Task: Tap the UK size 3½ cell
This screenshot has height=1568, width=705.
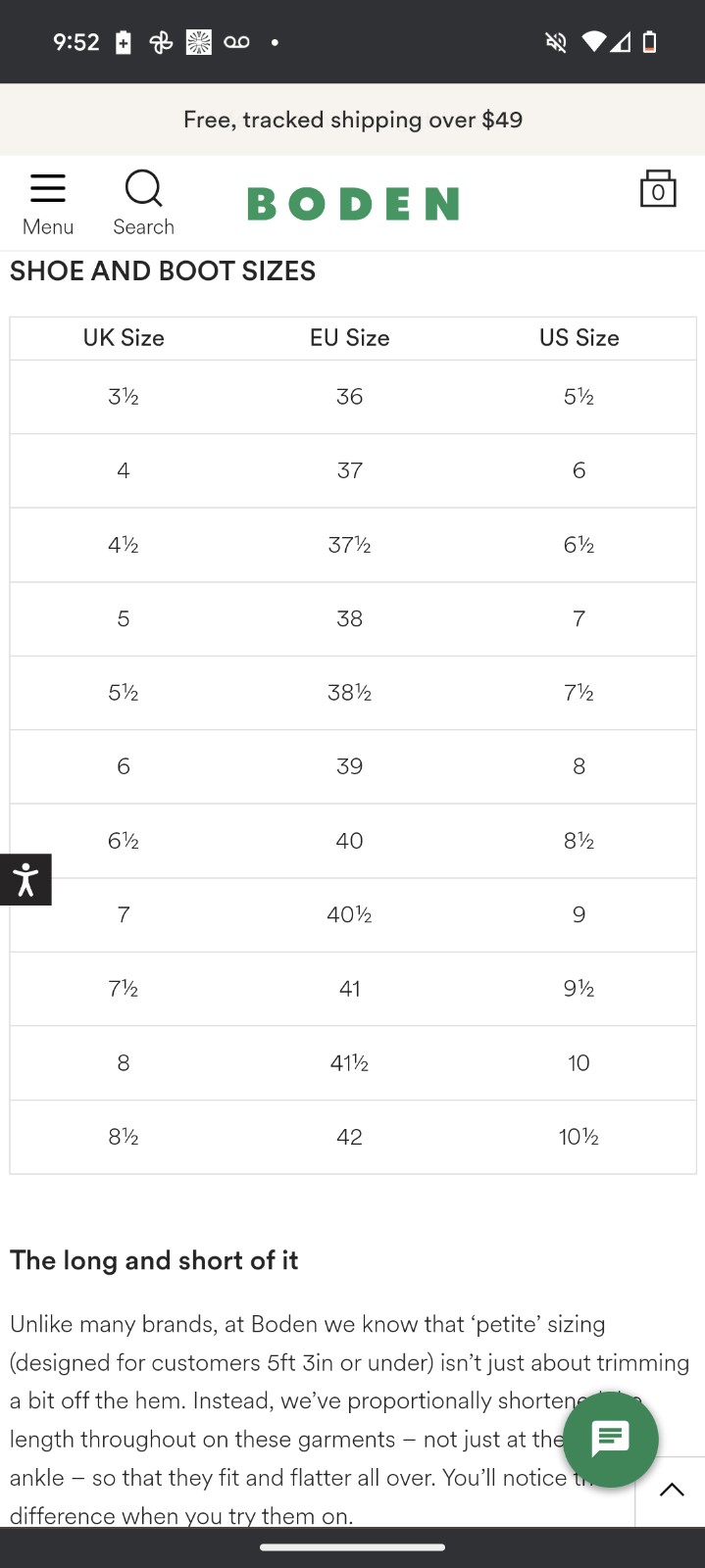Action: coord(124,397)
